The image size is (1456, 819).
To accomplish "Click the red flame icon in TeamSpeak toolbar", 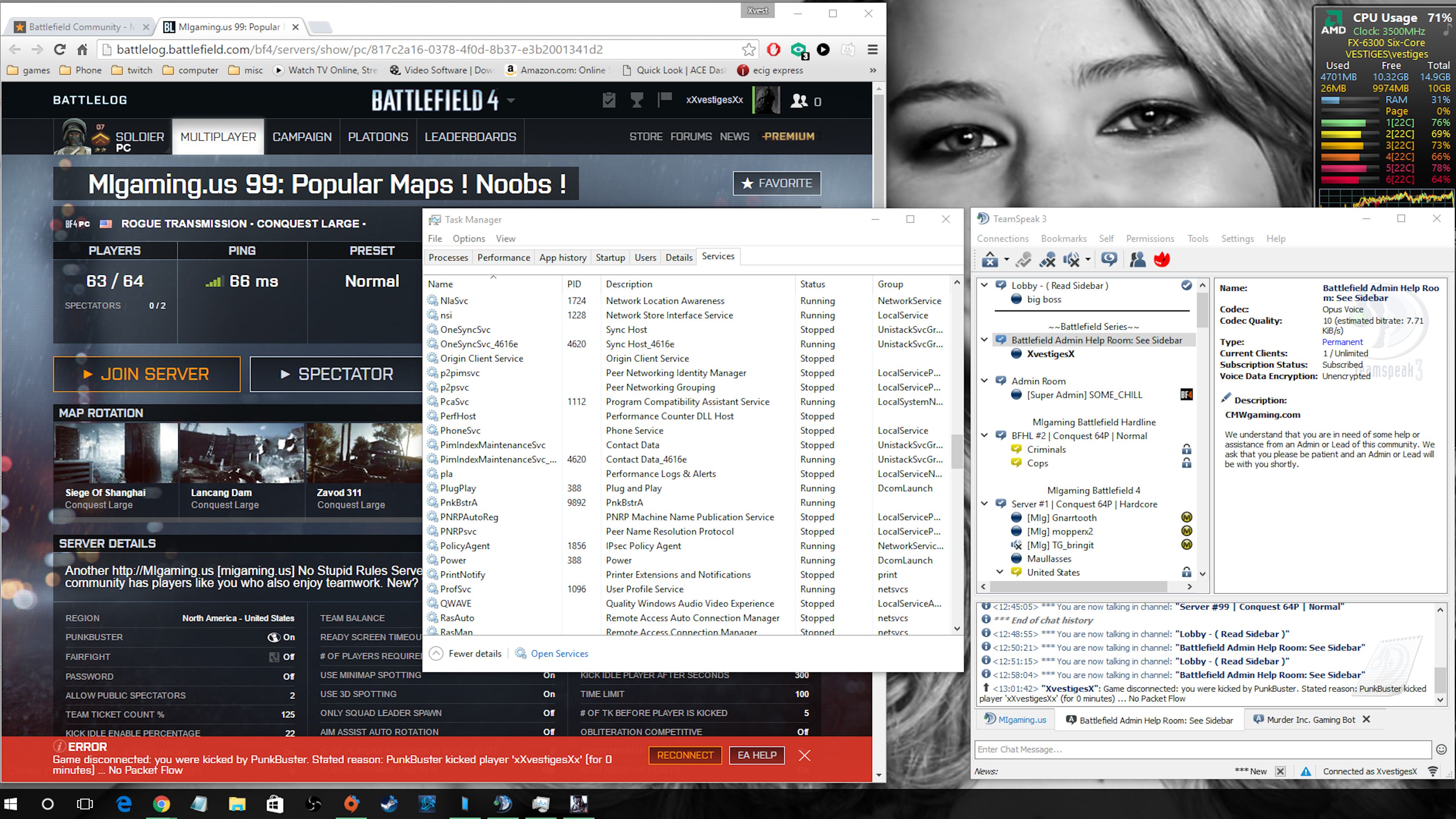I will [1161, 259].
